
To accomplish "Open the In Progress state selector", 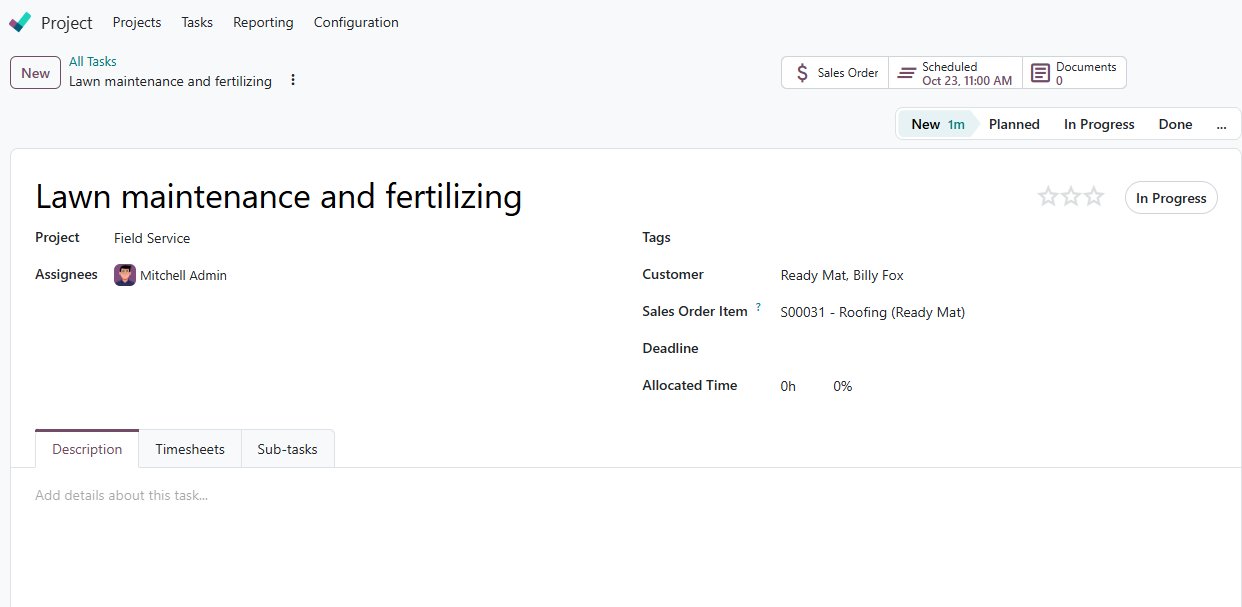I will click(x=1171, y=198).
